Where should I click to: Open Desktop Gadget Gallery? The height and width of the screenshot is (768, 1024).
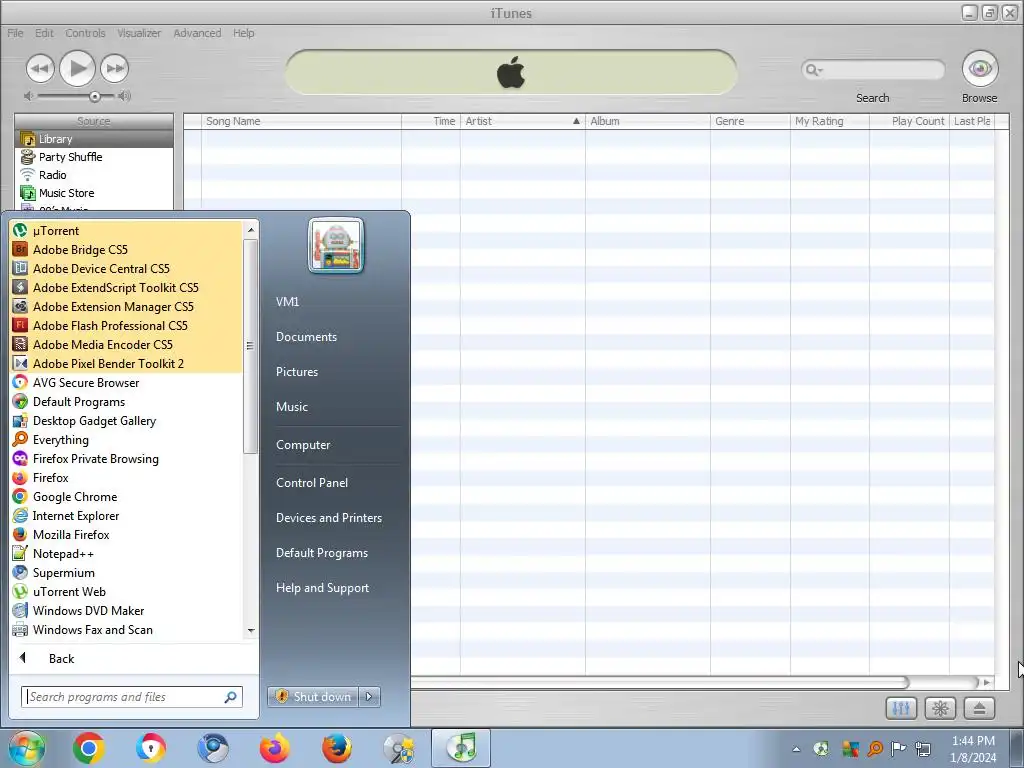click(x=127, y=421)
